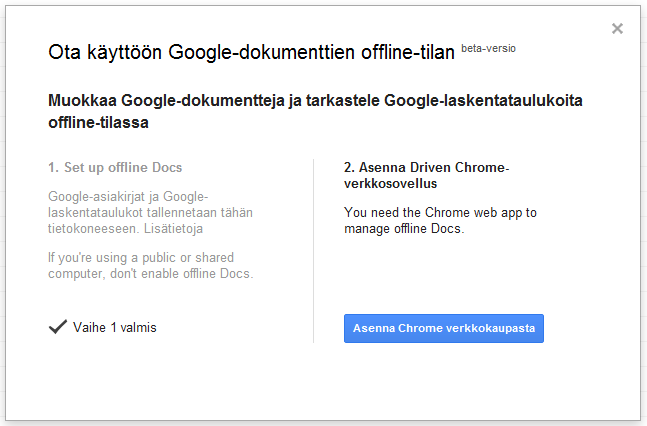647x426 pixels.
Task: Click the dimmed backdrop below the dialog
Action: click(x=320, y=422)
